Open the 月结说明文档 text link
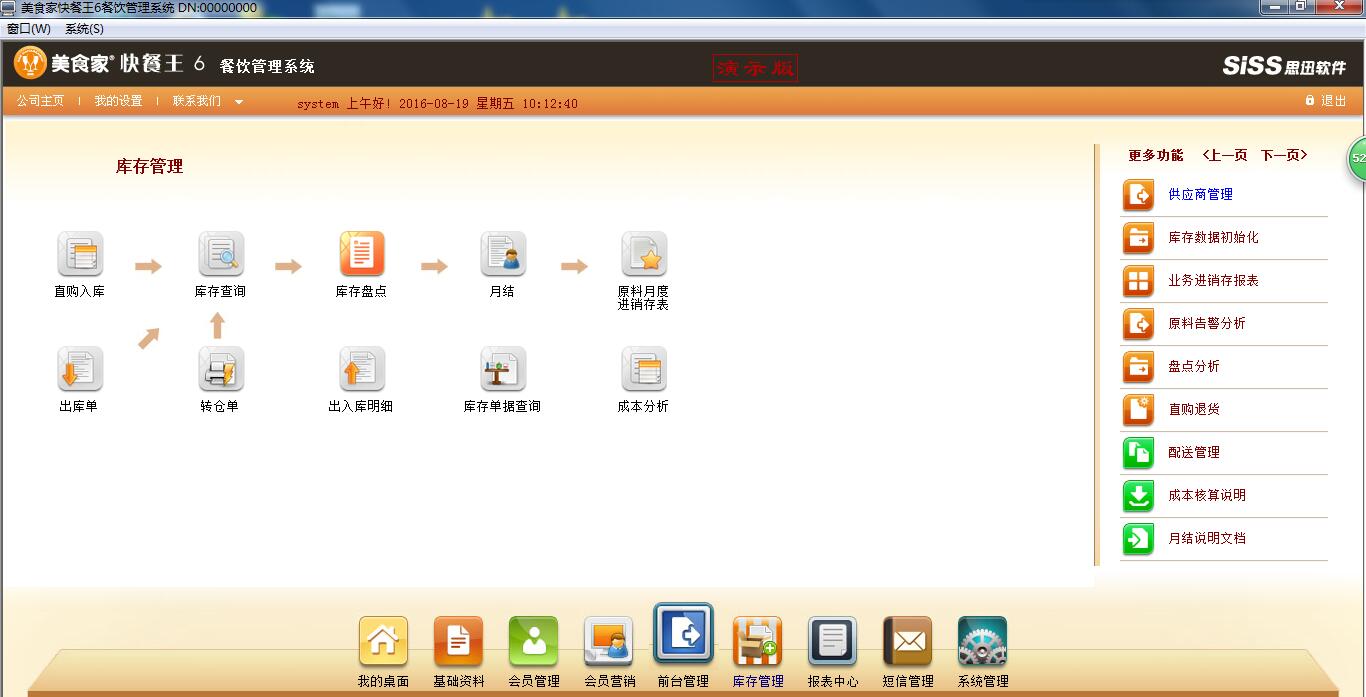Image resolution: width=1366 pixels, height=697 pixels. [x=1207, y=539]
